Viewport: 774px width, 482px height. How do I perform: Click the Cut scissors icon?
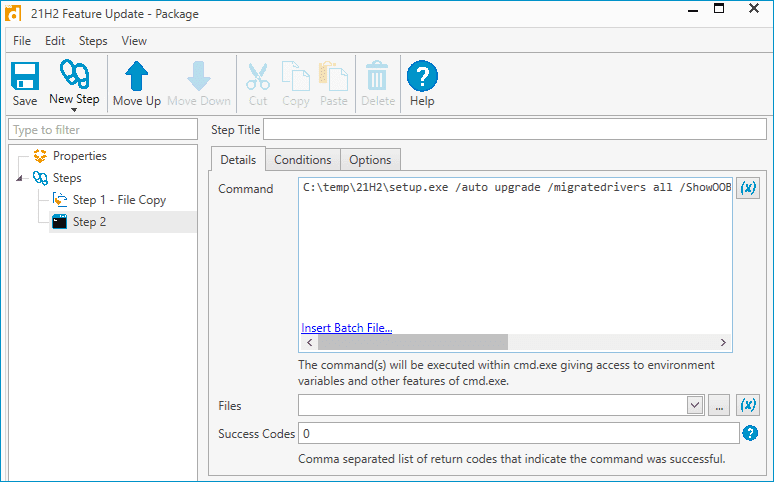[258, 77]
